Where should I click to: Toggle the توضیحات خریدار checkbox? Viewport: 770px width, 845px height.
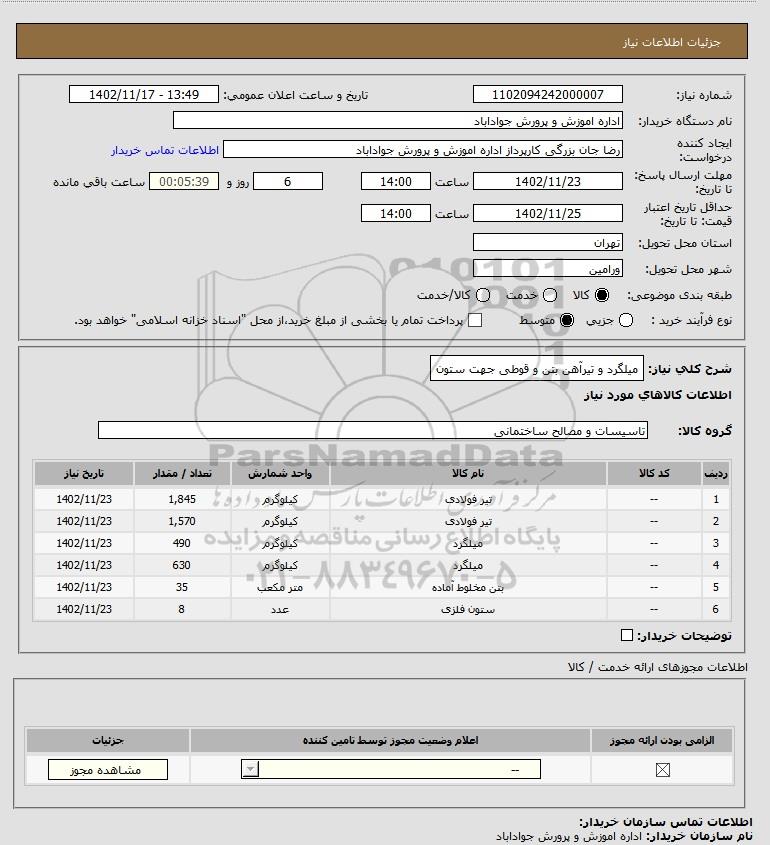point(627,635)
